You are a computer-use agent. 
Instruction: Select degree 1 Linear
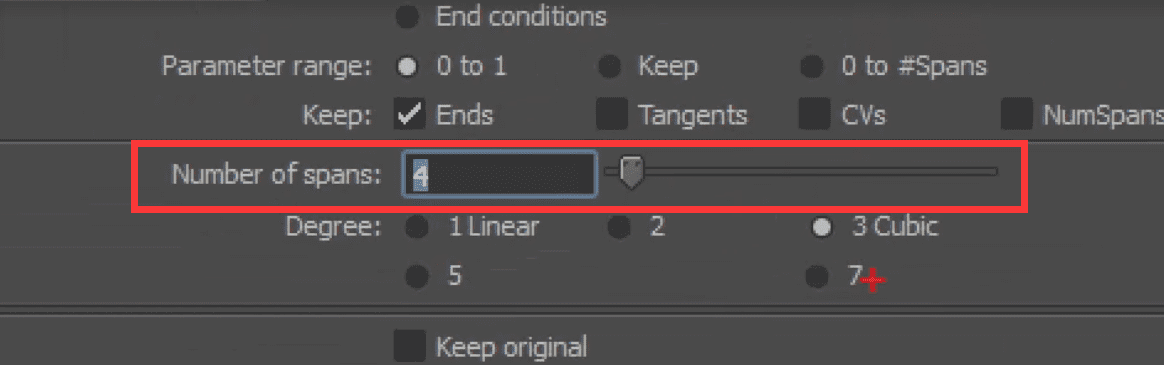[416, 227]
